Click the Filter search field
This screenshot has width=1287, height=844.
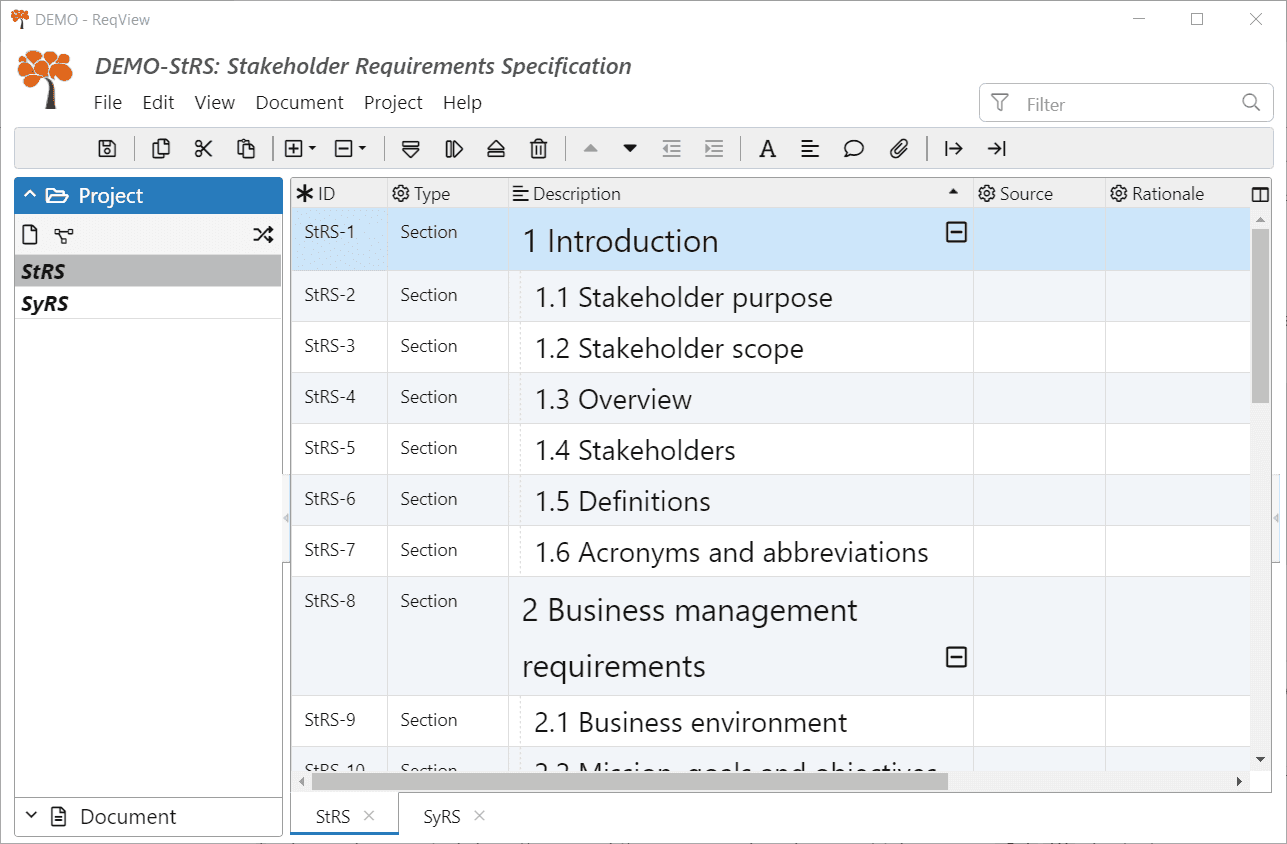coord(1120,104)
